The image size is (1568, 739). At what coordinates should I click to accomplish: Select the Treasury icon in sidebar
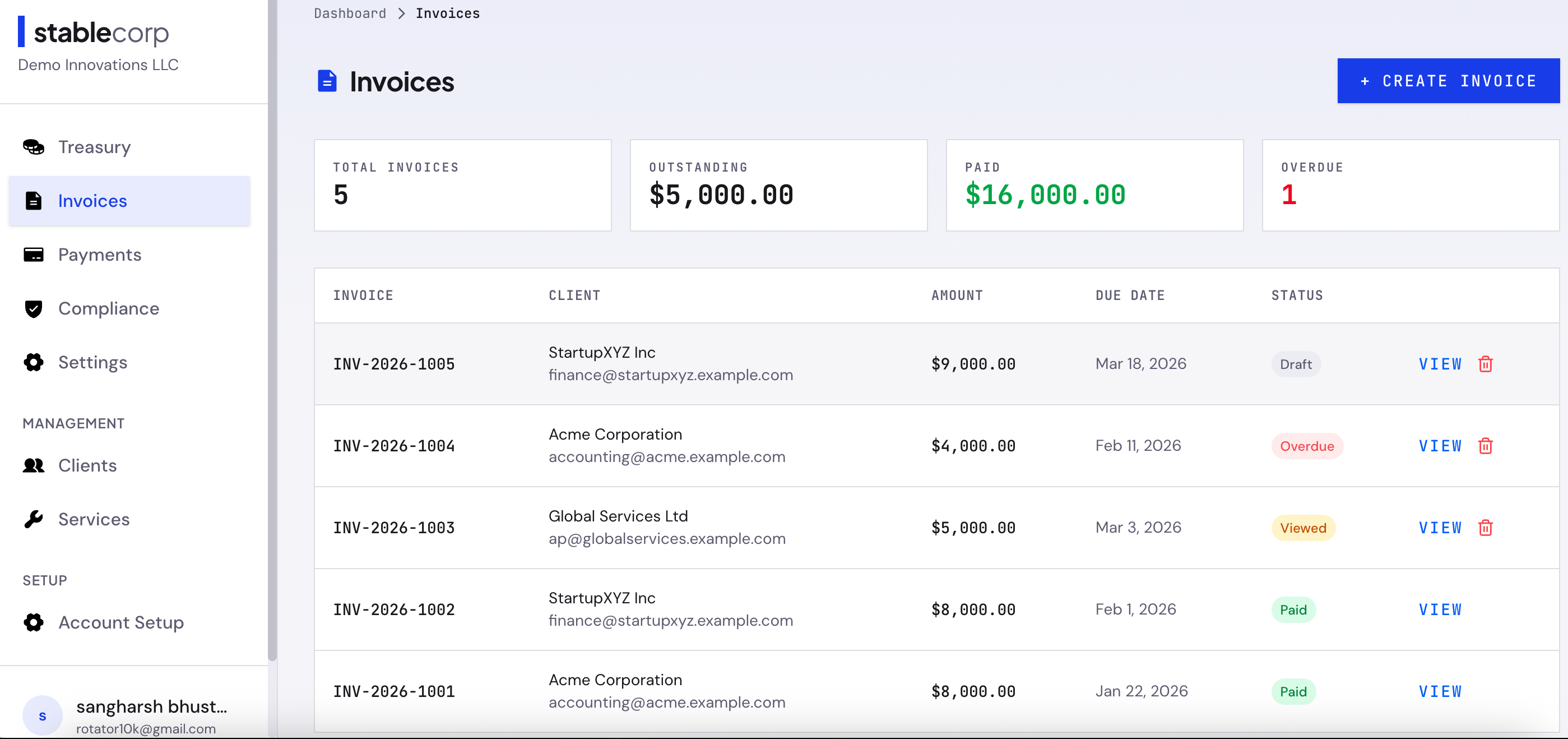(34, 147)
